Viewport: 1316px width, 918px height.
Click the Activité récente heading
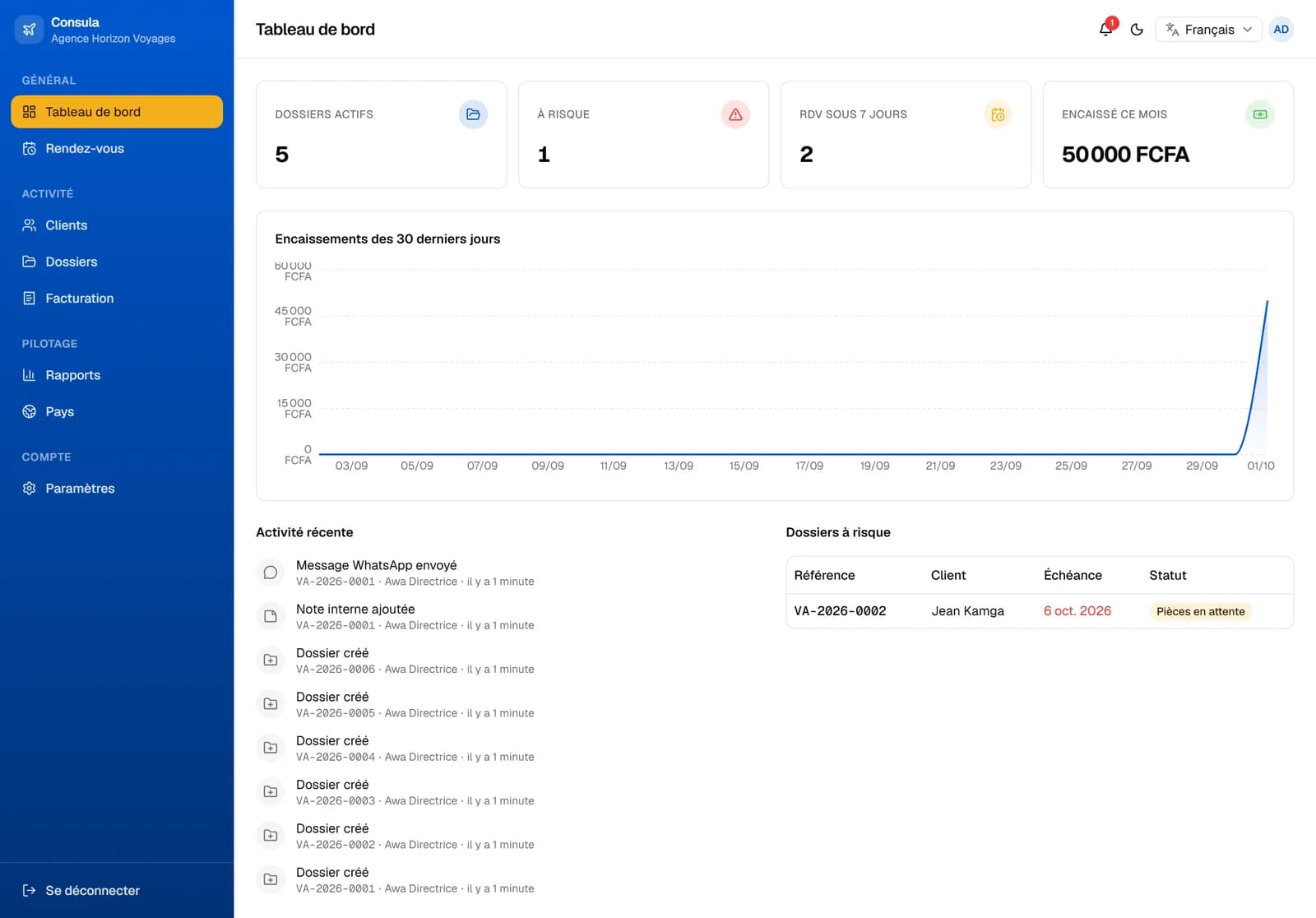pyautogui.click(x=304, y=533)
